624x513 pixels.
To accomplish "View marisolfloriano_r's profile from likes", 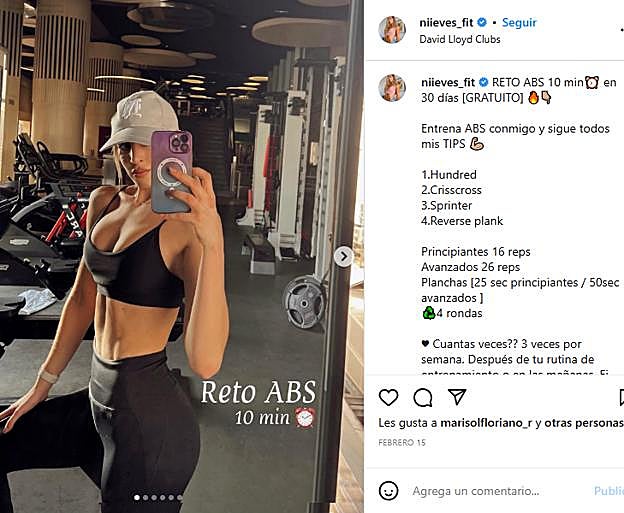I will coord(486,423).
